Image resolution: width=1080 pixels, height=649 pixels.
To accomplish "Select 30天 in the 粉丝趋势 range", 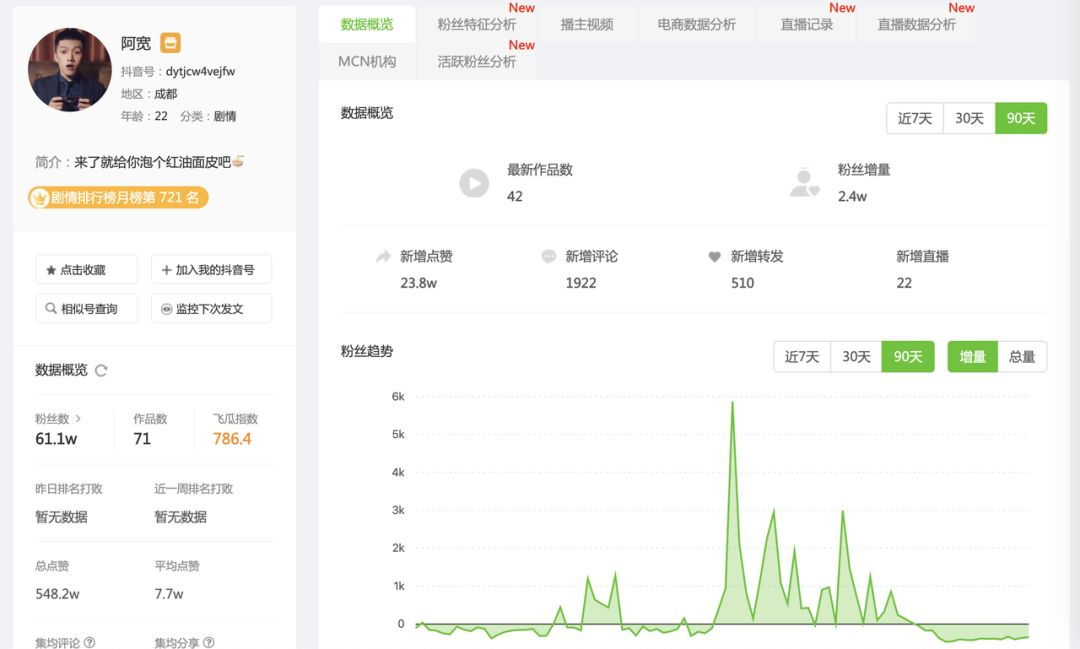I will [x=856, y=357].
